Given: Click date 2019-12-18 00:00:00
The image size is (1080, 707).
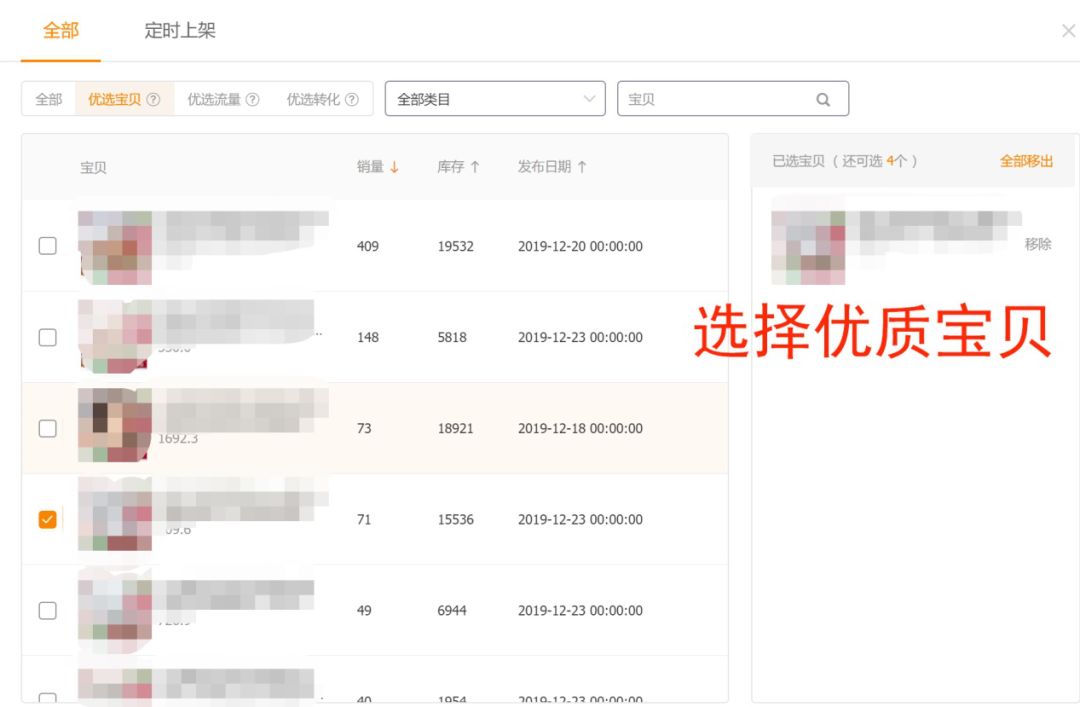Looking at the screenshot, I should (580, 428).
